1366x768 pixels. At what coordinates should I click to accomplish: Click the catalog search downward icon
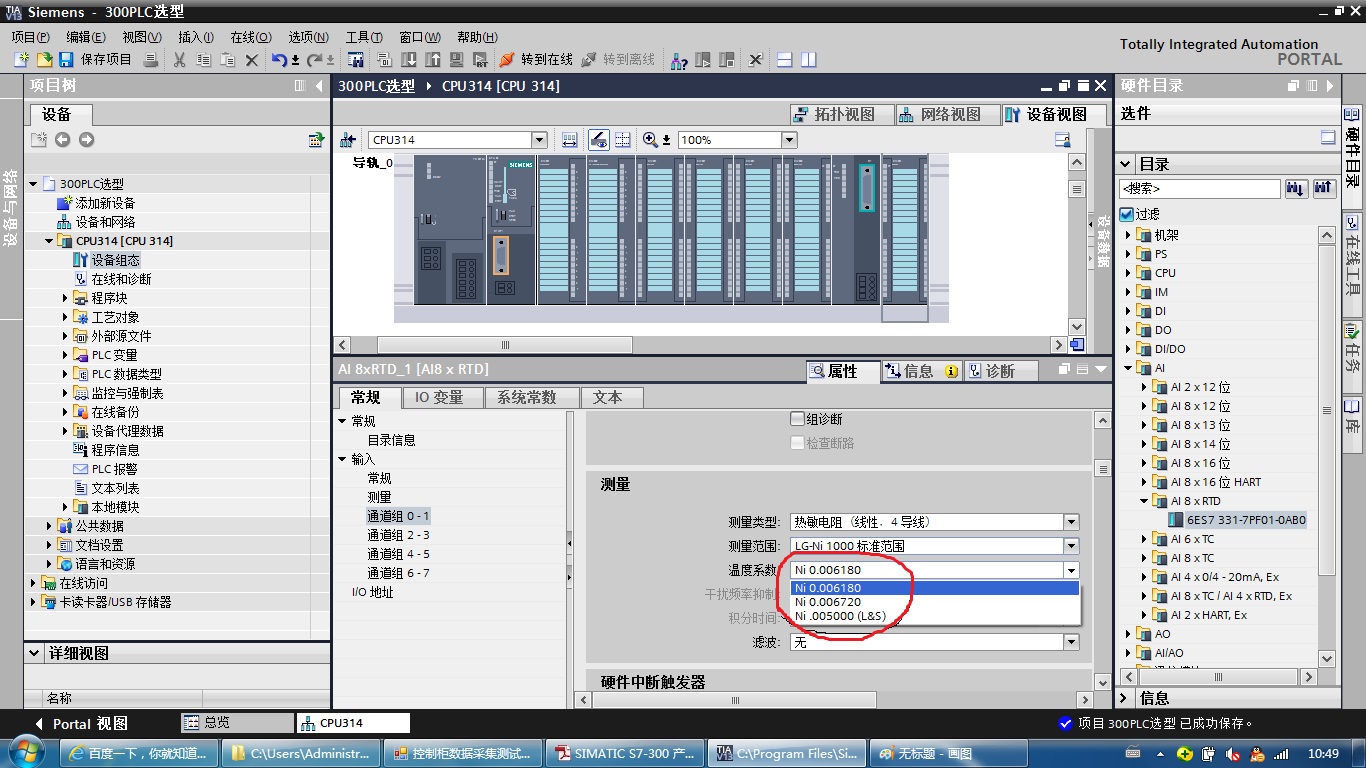(1296, 188)
